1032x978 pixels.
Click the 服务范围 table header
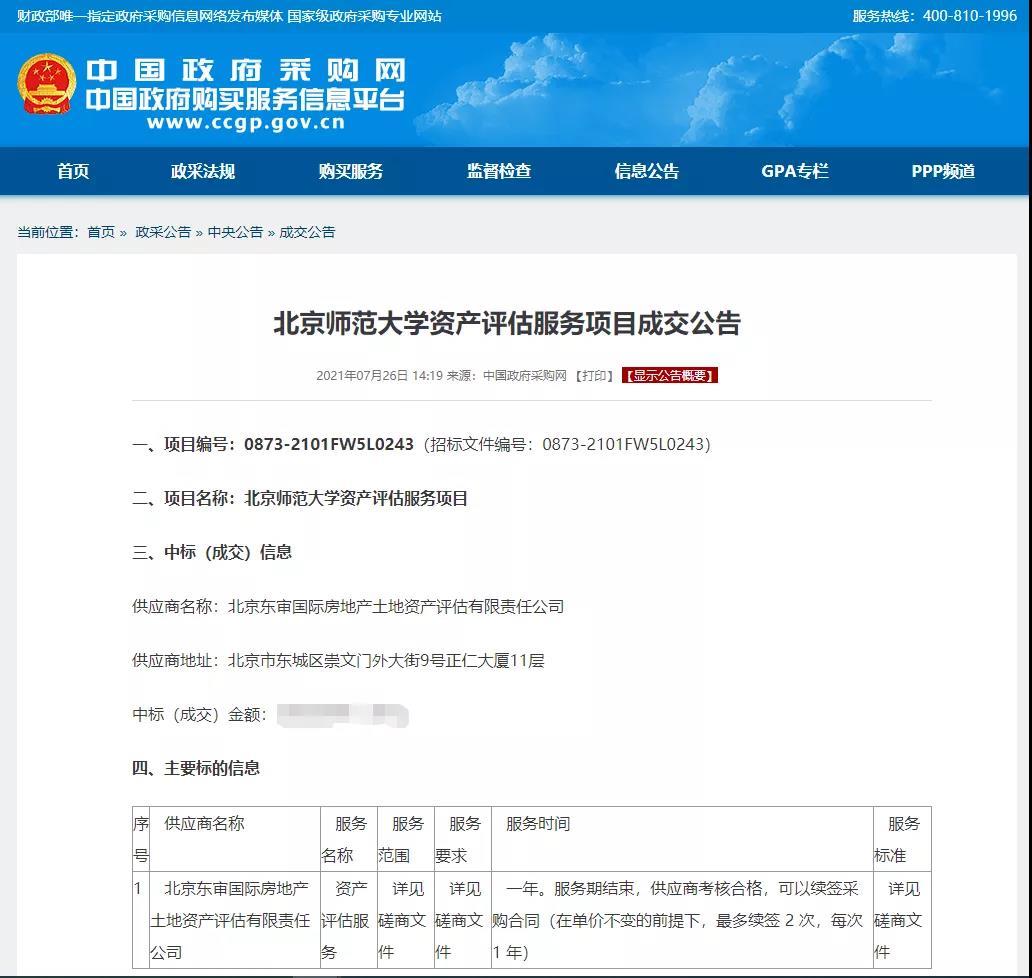click(405, 839)
